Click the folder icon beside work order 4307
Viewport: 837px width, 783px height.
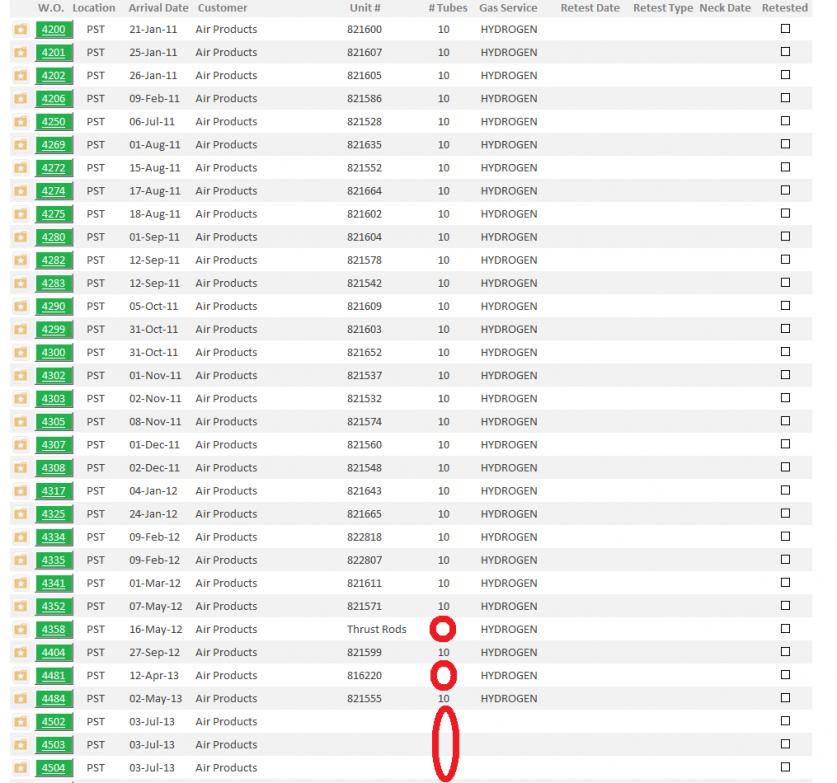coord(21,445)
